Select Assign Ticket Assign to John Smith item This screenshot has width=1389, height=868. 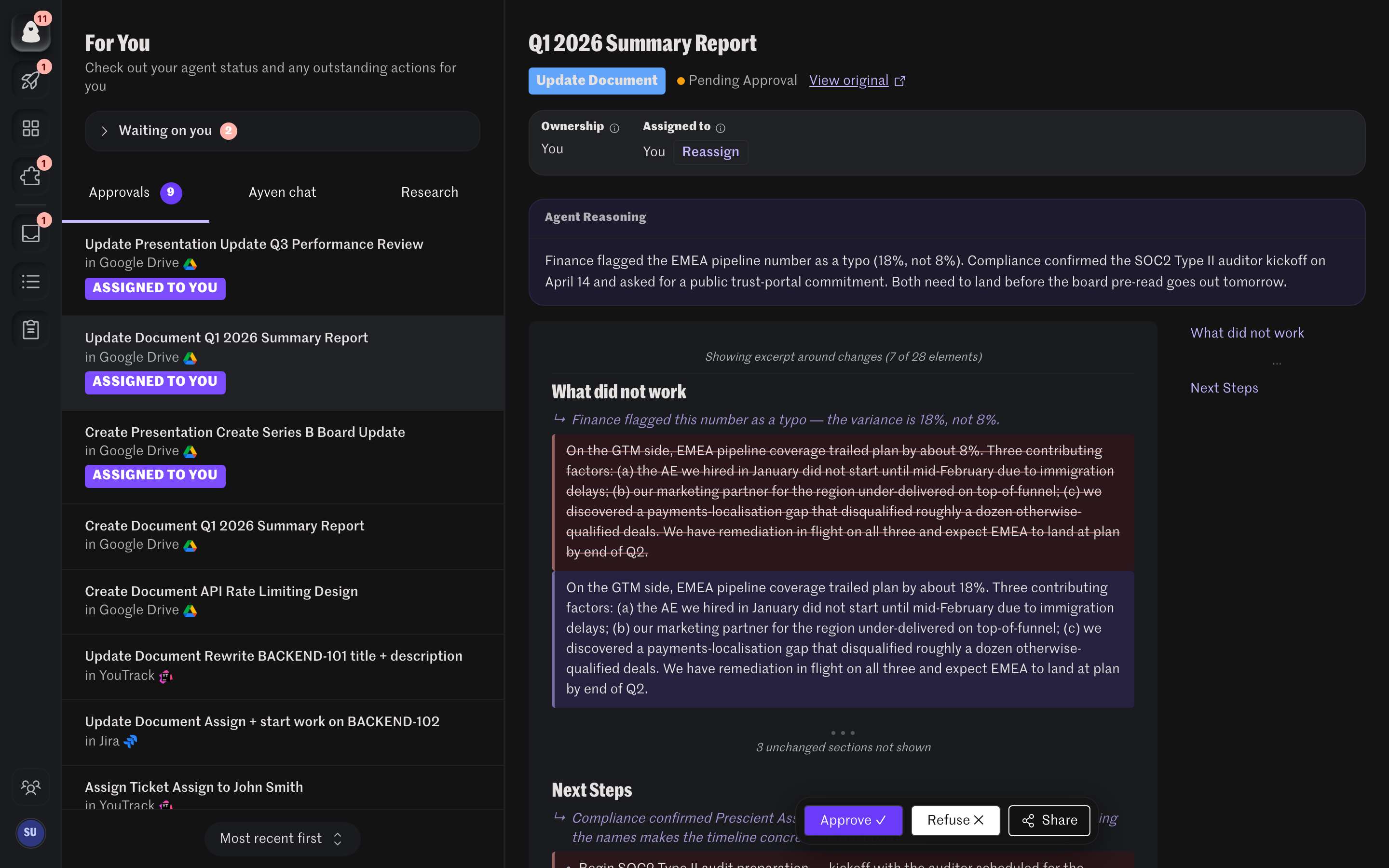point(283,788)
